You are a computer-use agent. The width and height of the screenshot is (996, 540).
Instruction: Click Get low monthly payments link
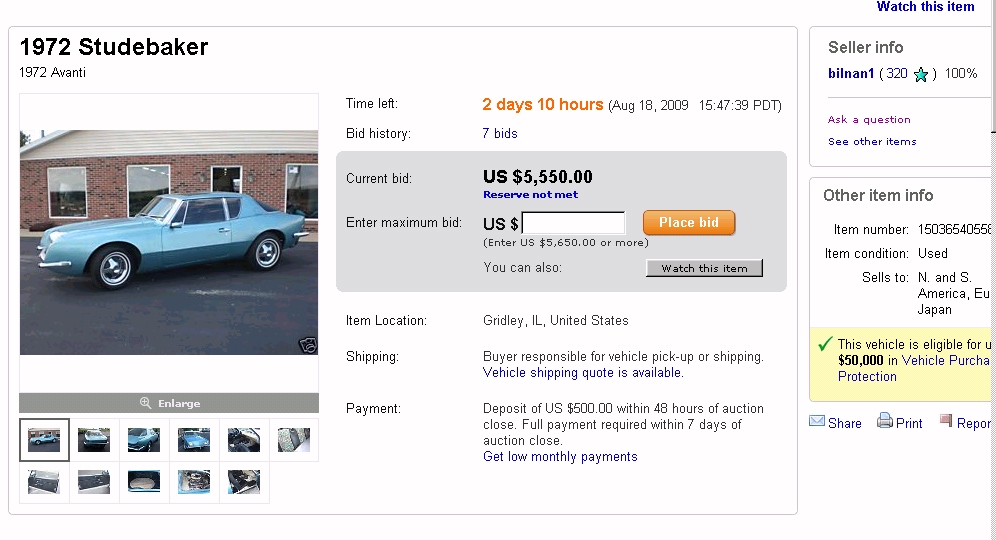560,457
